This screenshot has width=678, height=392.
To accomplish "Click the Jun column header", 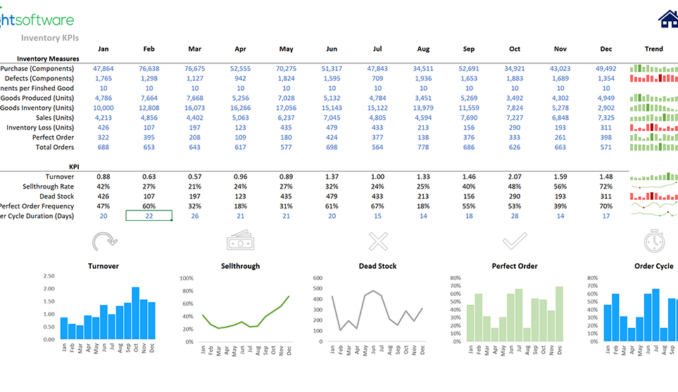I will tap(332, 49).
